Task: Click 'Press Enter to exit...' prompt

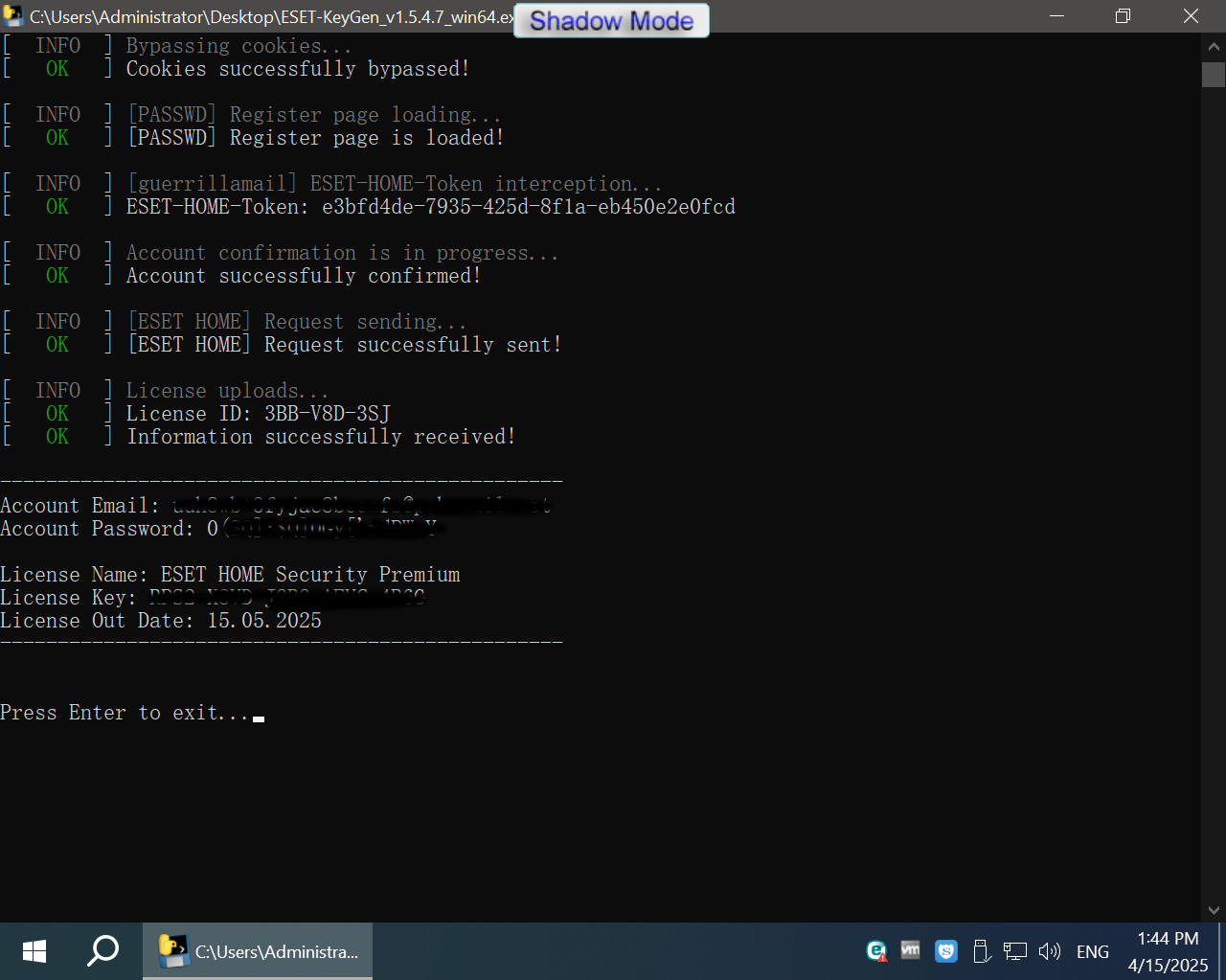Action: pos(125,713)
